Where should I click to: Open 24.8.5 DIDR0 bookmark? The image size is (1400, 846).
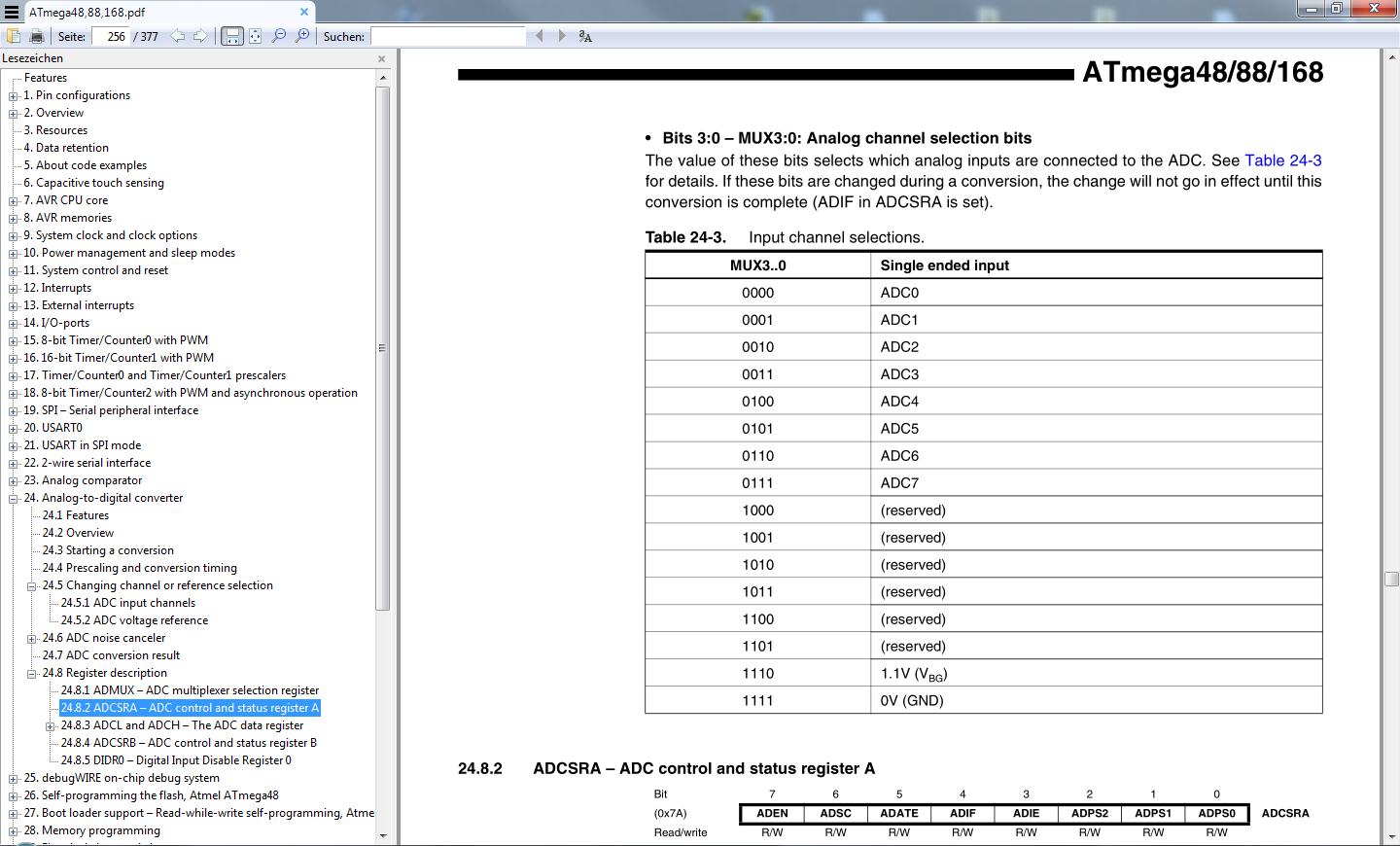[176, 760]
